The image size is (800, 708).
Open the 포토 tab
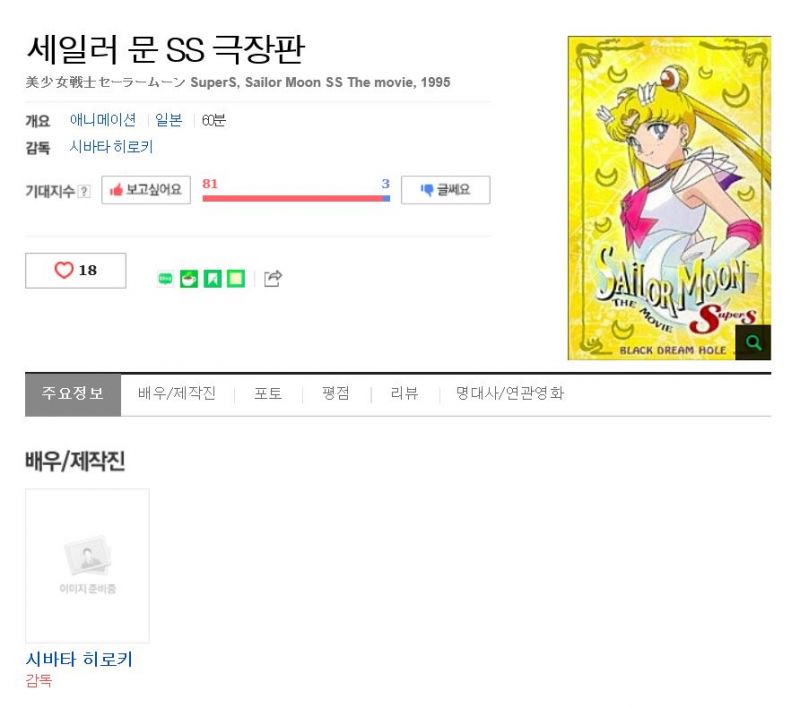pyautogui.click(x=268, y=393)
